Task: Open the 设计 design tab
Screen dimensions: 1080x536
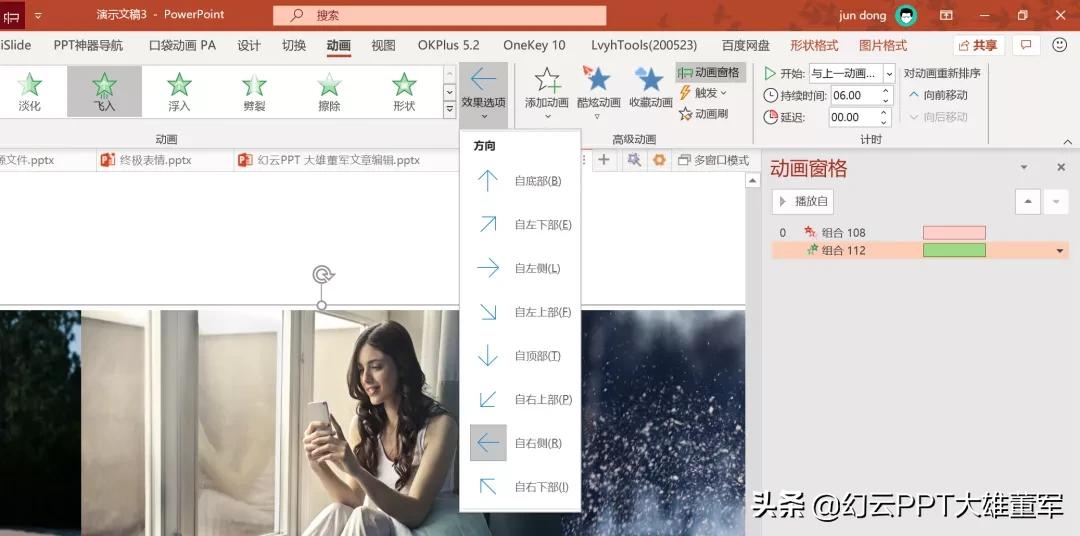Action: click(249, 45)
